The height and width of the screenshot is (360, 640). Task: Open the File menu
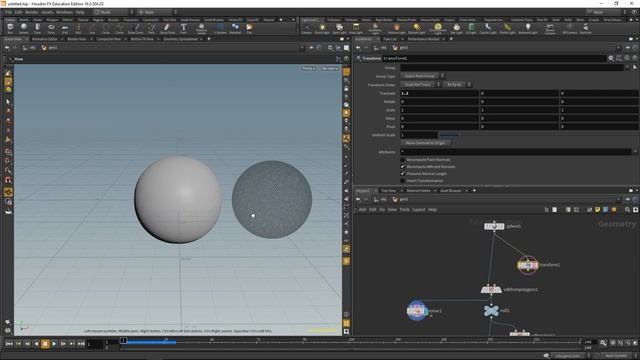pos(8,12)
